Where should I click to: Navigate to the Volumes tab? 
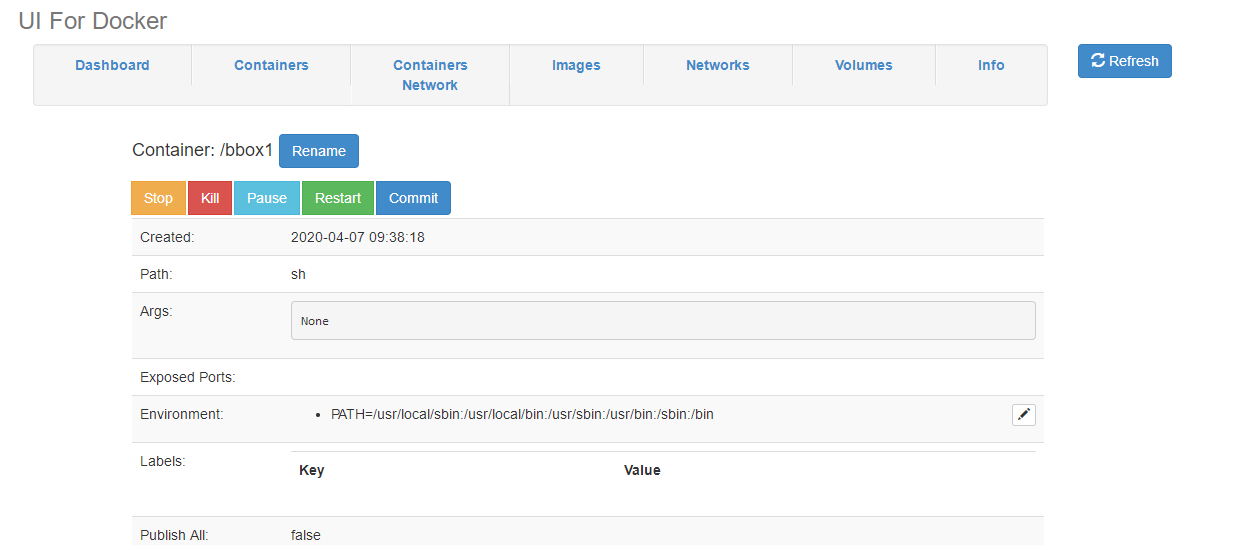tap(863, 65)
